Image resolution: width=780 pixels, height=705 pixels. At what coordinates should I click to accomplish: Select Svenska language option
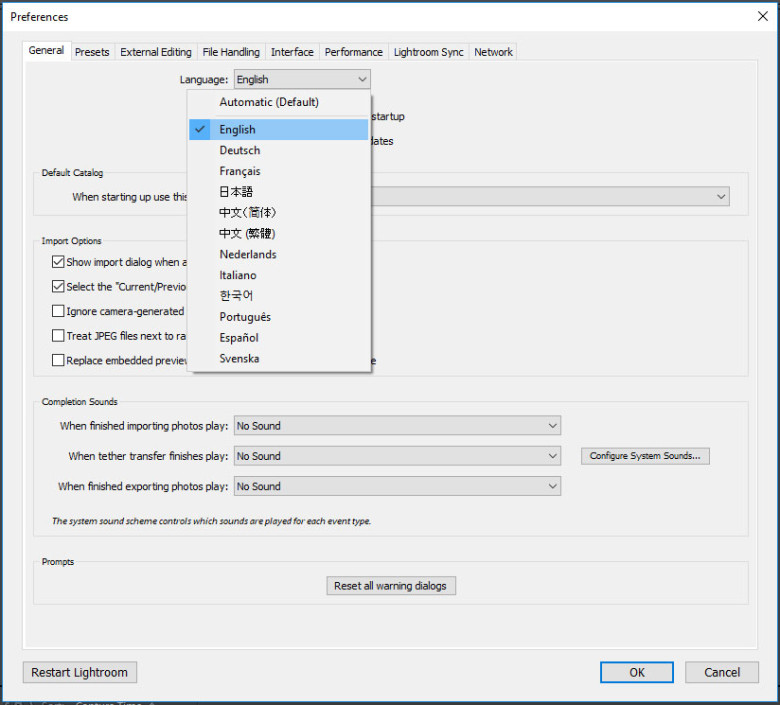(x=279, y=359)
